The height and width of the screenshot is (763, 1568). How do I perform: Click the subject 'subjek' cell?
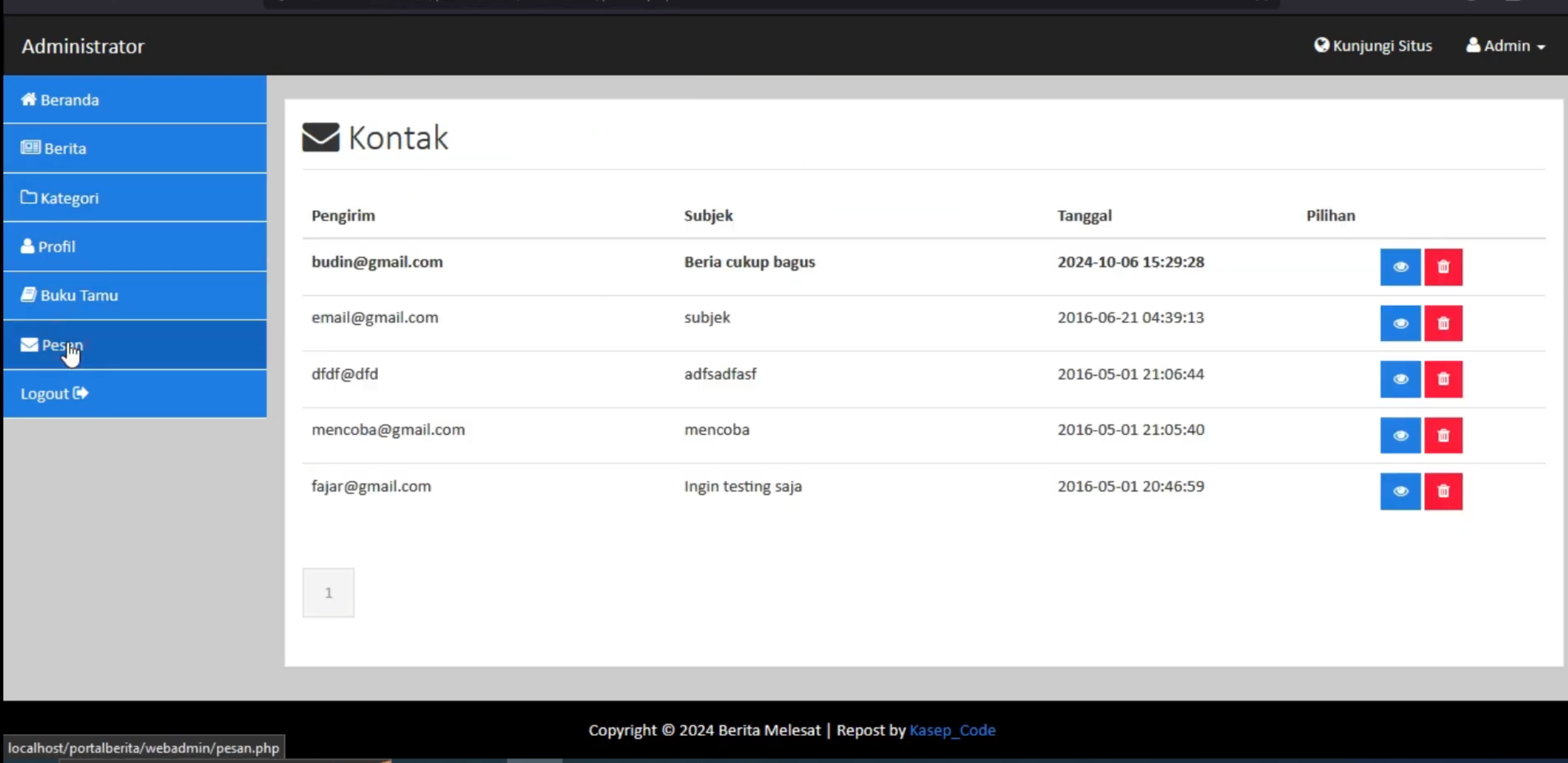coord(707,318)
